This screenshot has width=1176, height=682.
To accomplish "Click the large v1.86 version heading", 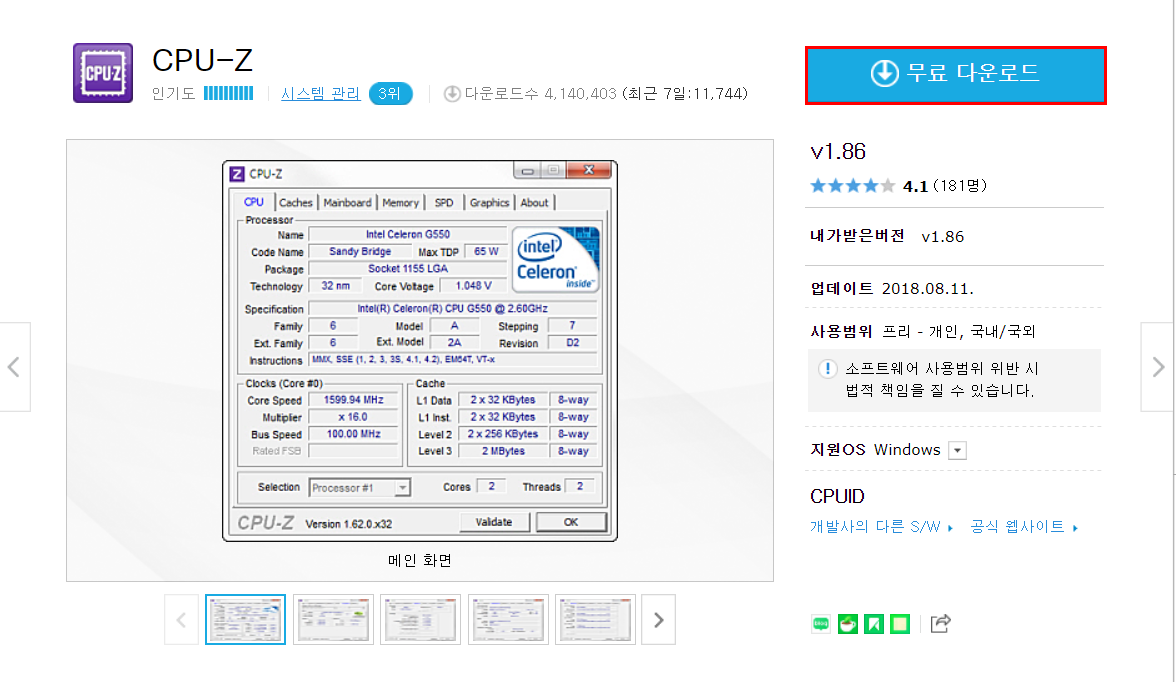I will pyautogui.click(x=838, y=152).
